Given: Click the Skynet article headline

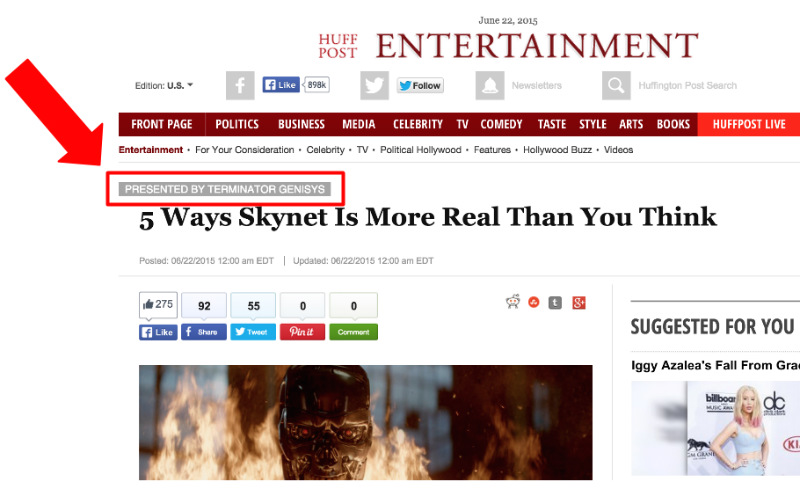Looking at the screenshot, I should tap(428, 217).
